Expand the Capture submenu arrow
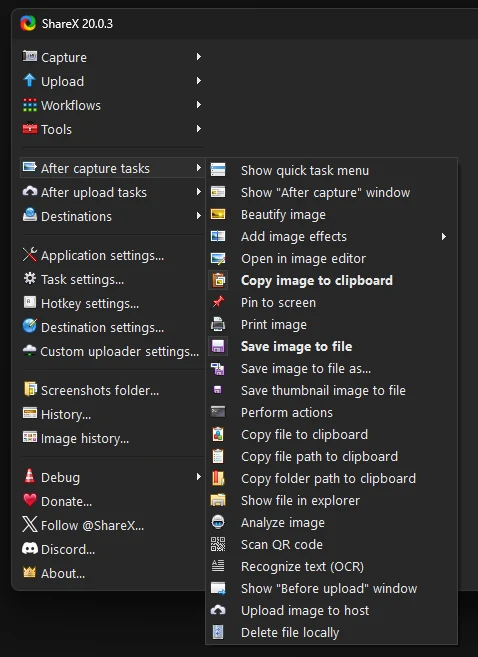 tap(199, 56)
